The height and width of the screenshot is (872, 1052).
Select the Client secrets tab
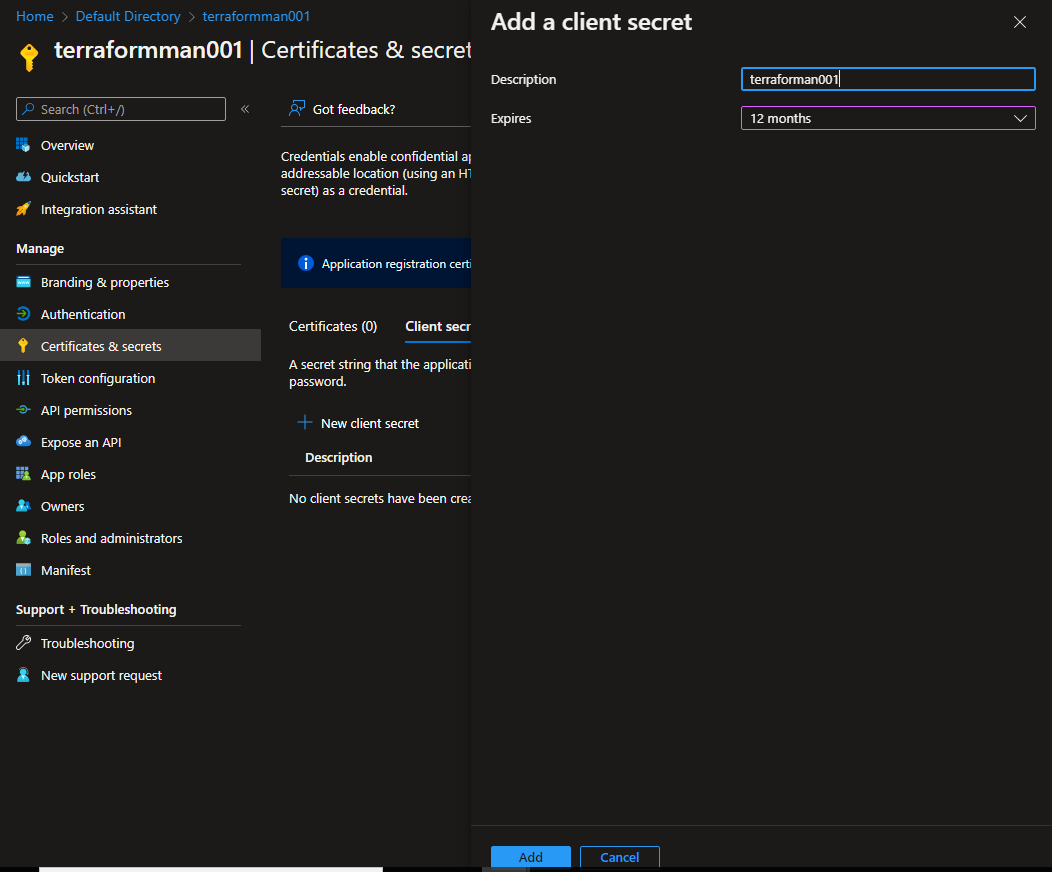click(x=438, y=326)
